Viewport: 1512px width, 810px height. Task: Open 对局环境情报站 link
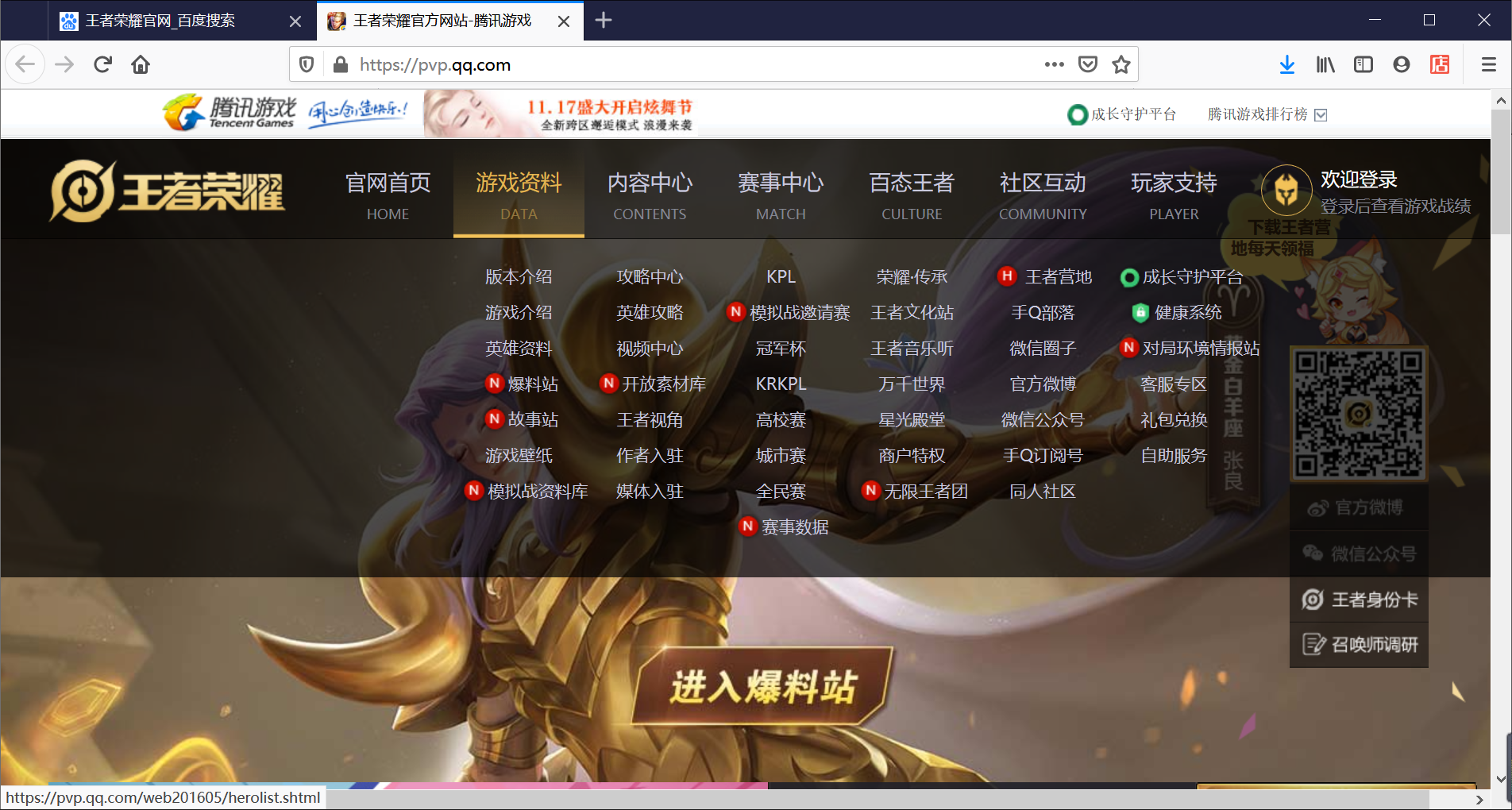[x=1190, y=348]
